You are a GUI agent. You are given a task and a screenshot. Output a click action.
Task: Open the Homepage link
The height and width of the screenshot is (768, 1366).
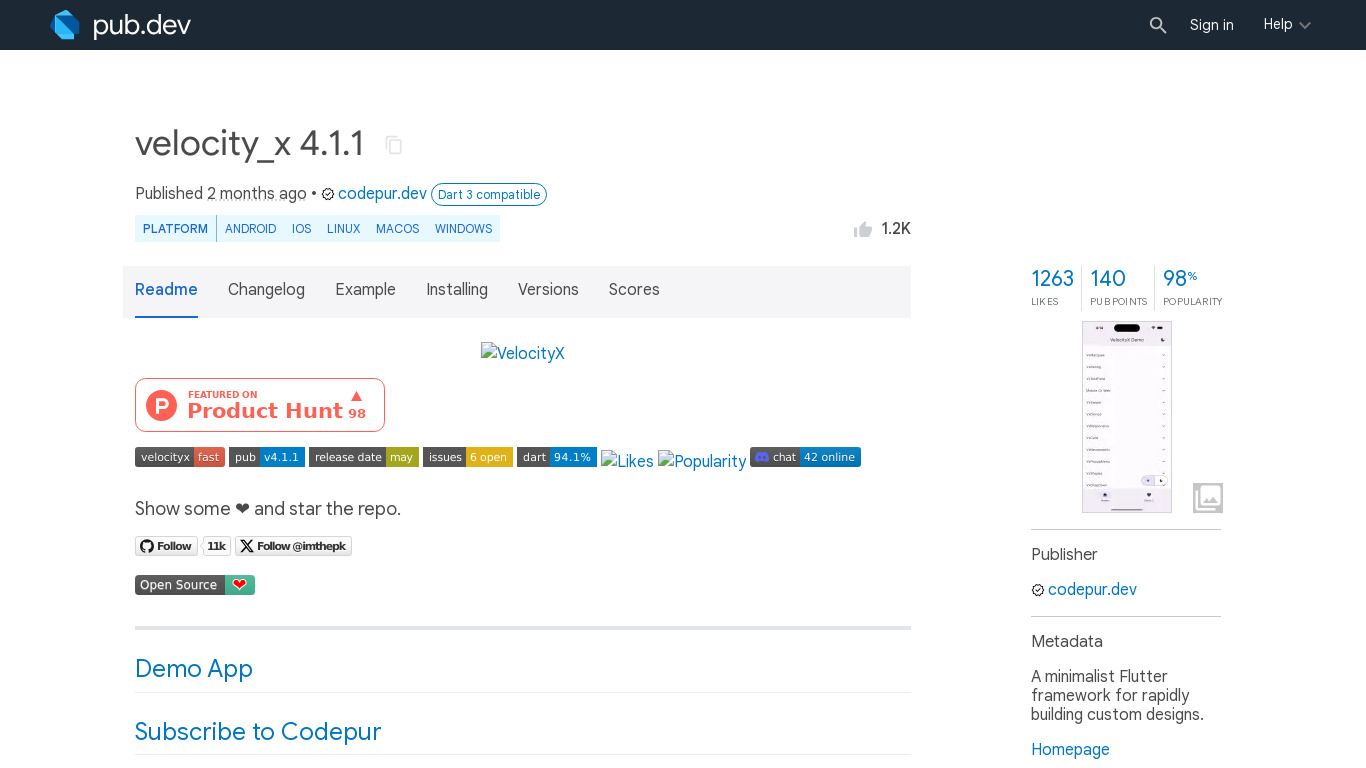click(1070, 750)
